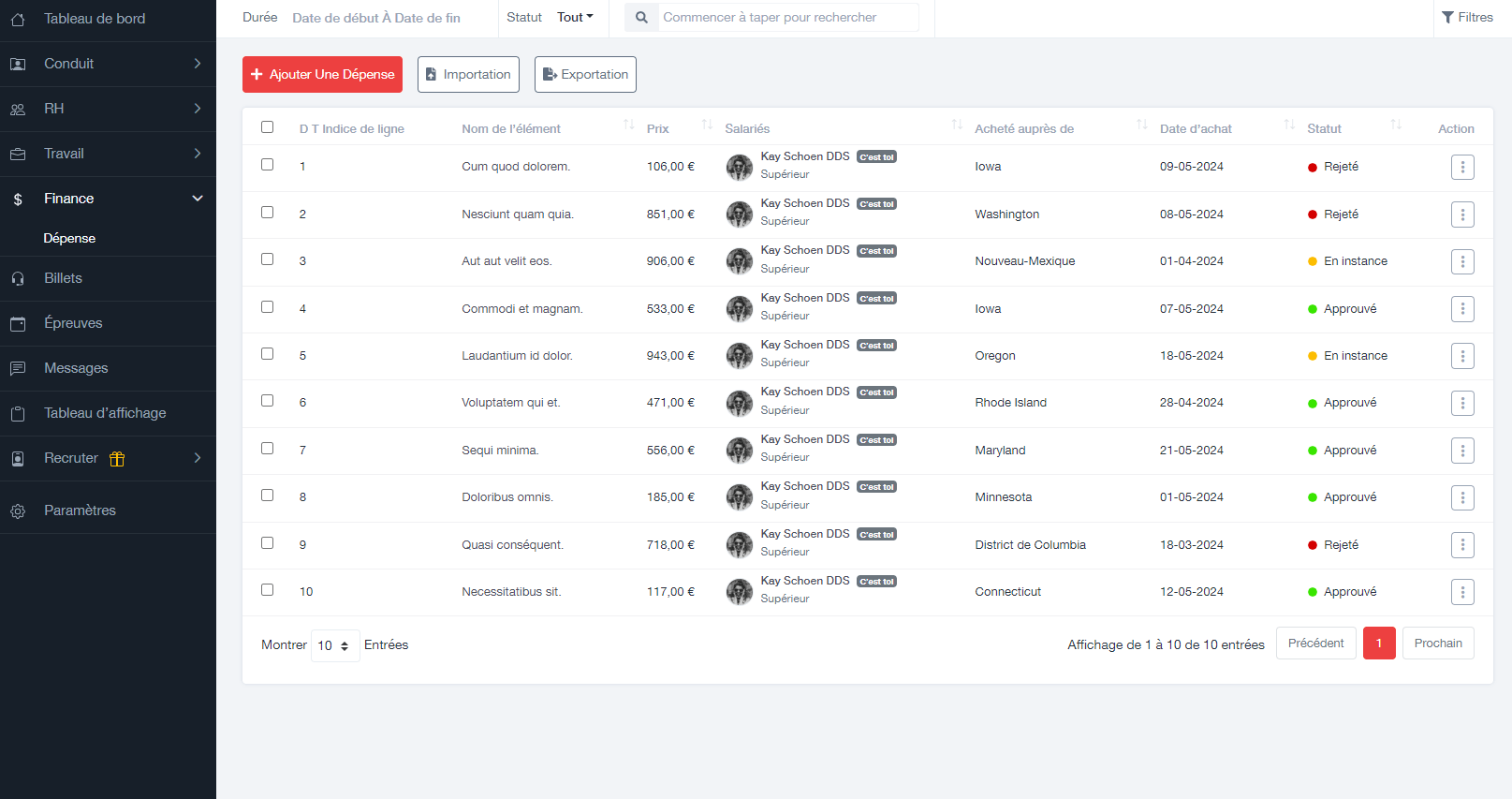The image size is (1512, 799).
Task: Check the box for Quasi conséquent row
Action: click(268, 543)
